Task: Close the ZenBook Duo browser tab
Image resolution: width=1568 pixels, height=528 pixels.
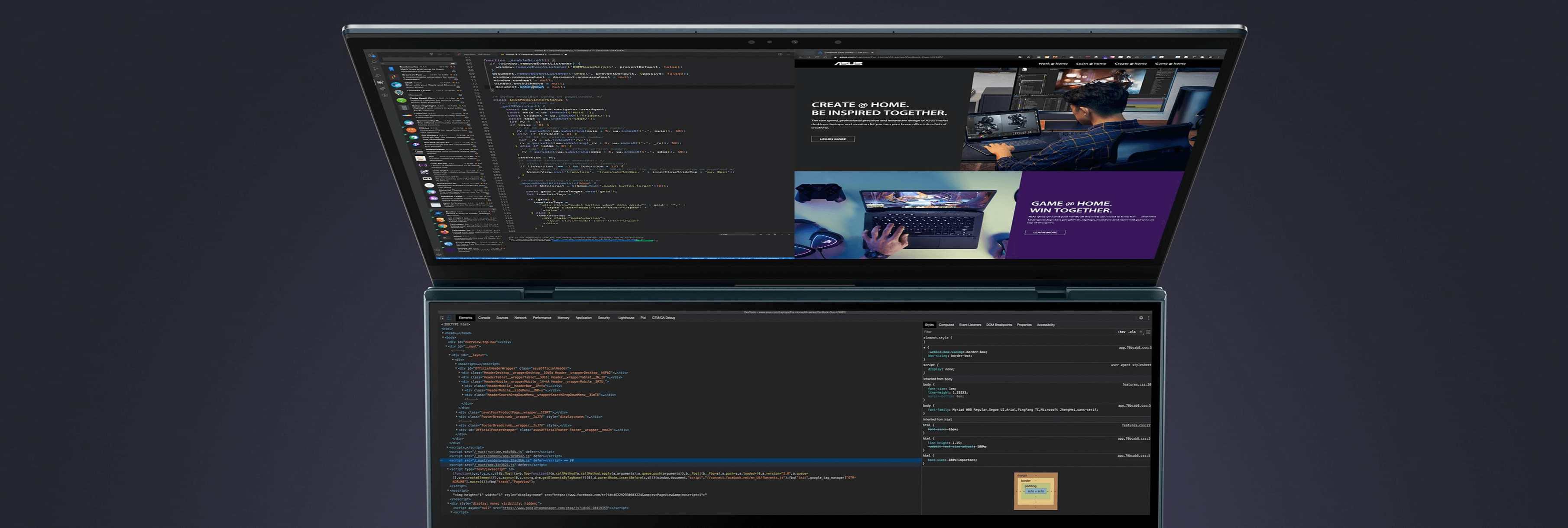Action: 872,52
